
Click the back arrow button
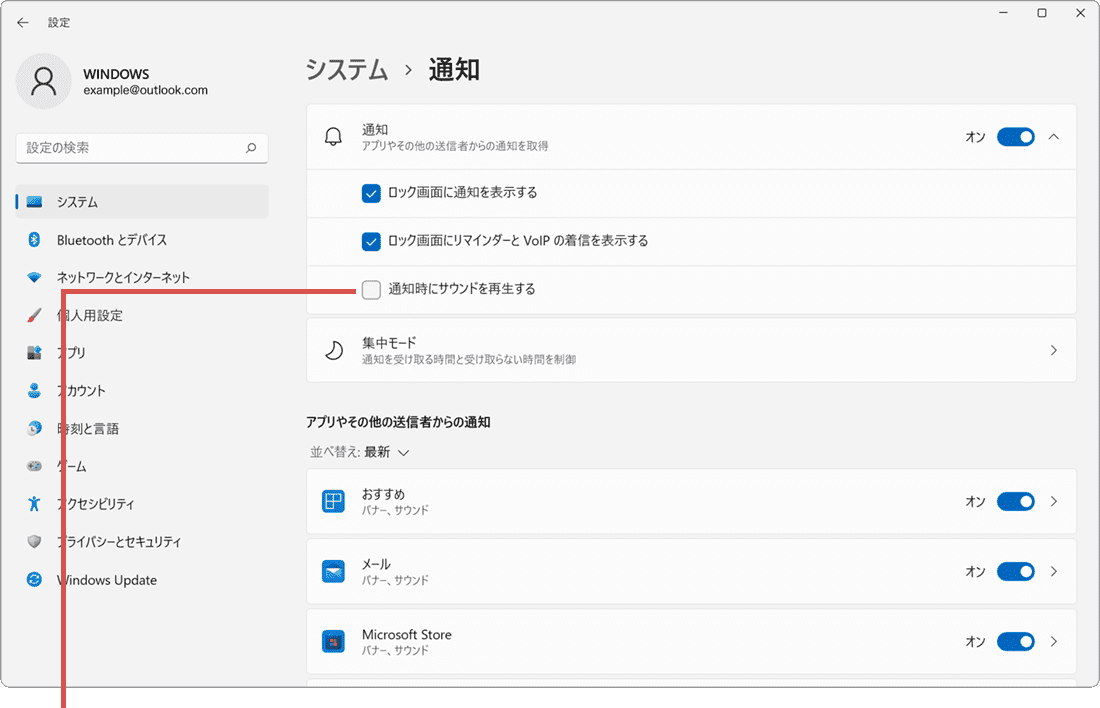pyautogui.click(x=22, y=21)
